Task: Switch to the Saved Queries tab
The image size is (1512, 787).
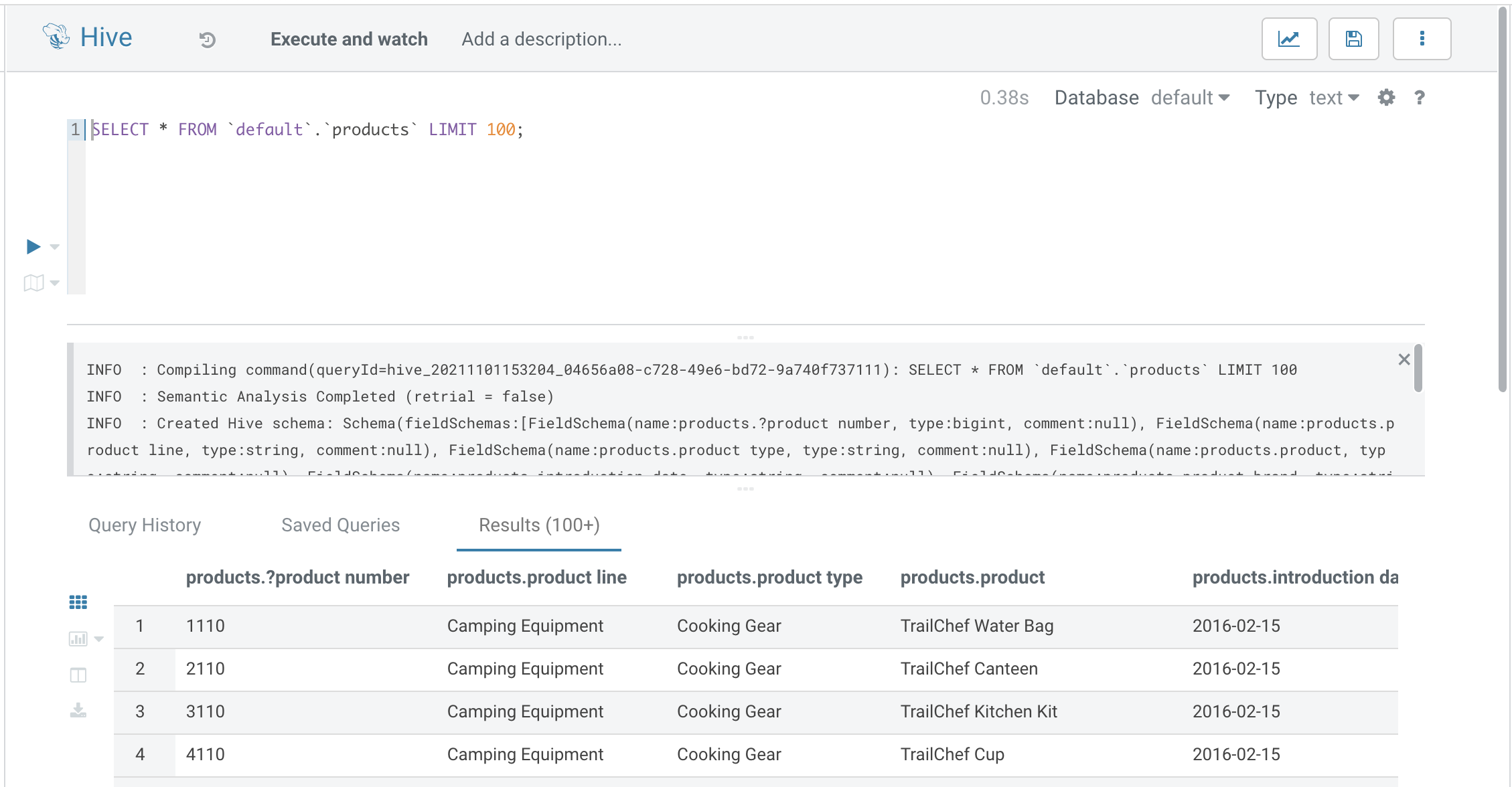Action: pyautogui.click(x=340, y=525)
